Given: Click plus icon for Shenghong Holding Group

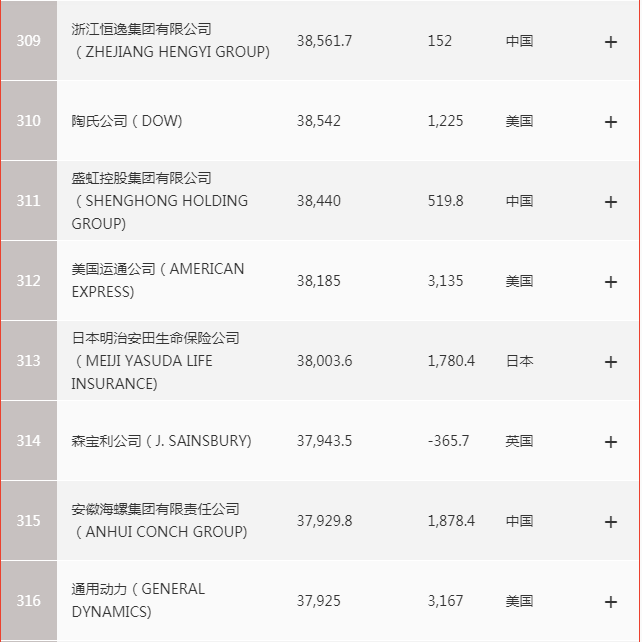Looking at the screenshot, I should point(611,202).
